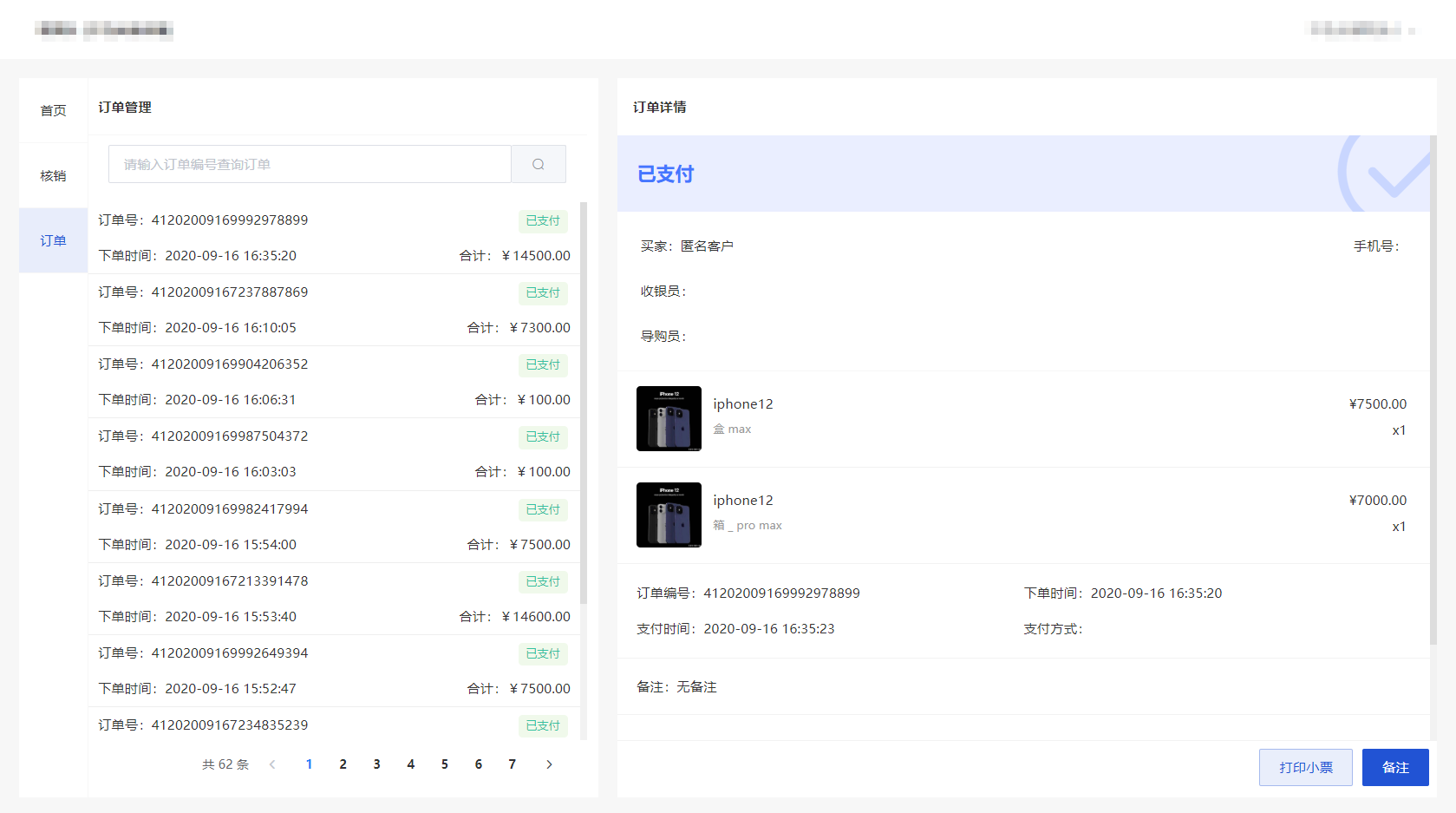This screenshot has width=1456, height=813.
Task: Click the iphone12 pro max product thumbnail
Action: pos(669,515)
